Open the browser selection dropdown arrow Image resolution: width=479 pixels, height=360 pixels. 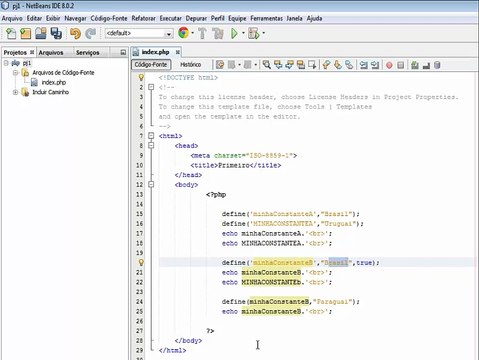tap(193, 33)
